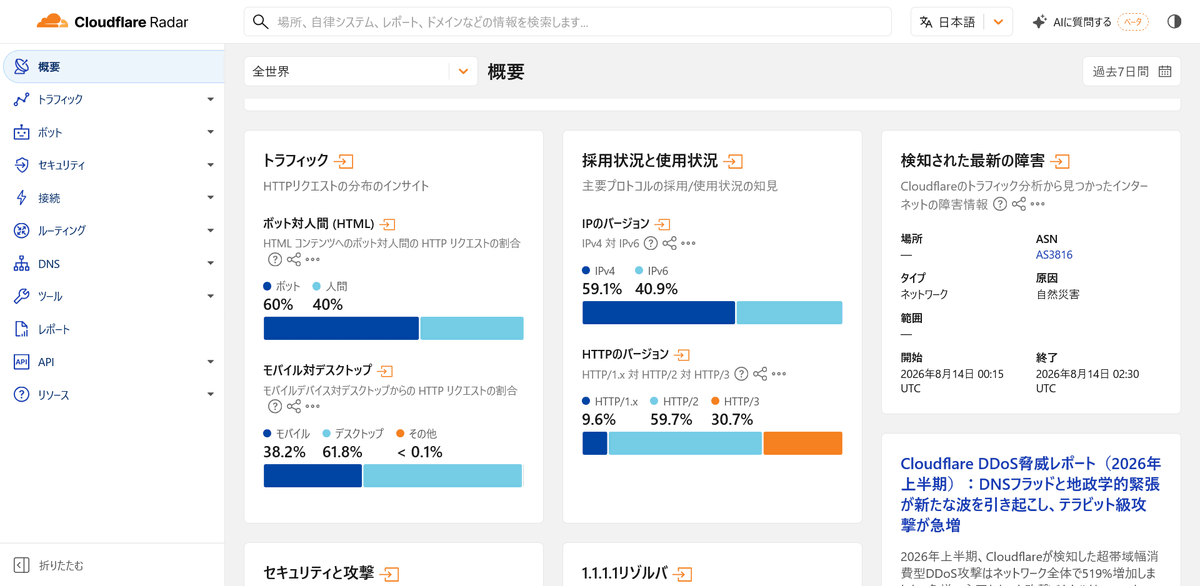Show help for モバイル対デスクトップ chart
This screenshot has width=1200, height=586.
[x=275, y=406]
